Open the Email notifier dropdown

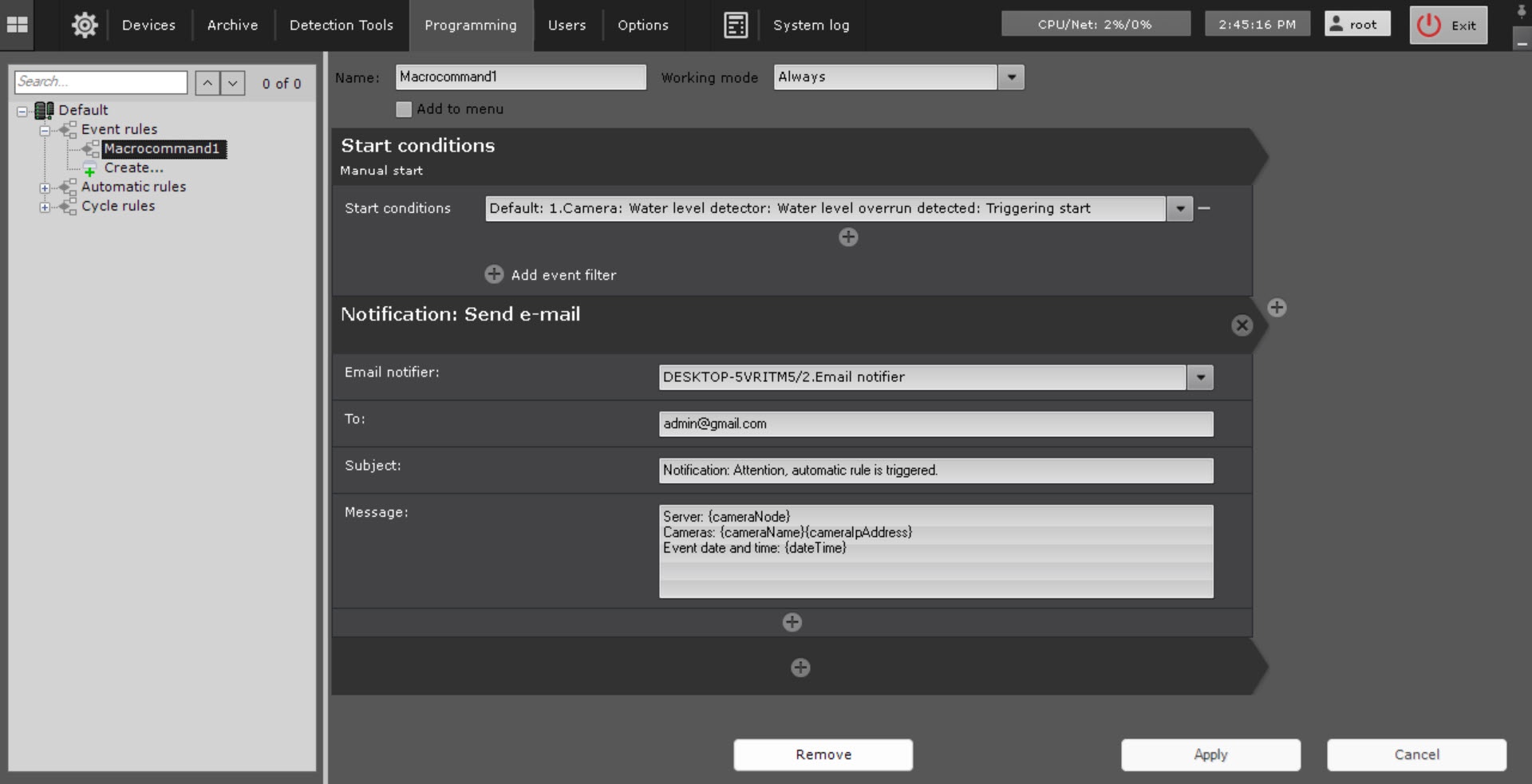[1200, 377]
